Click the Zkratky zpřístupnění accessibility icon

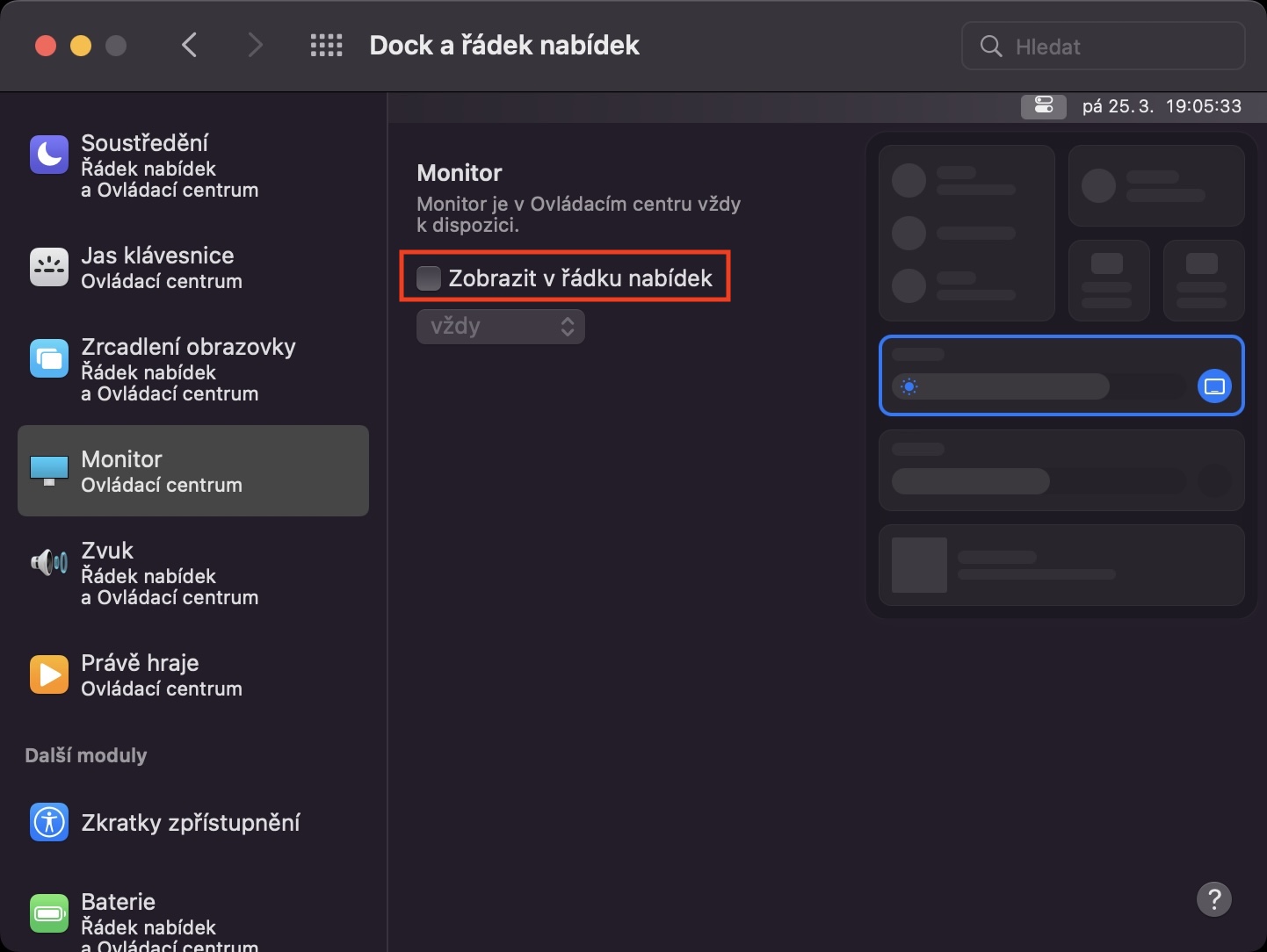click(48, 822)
